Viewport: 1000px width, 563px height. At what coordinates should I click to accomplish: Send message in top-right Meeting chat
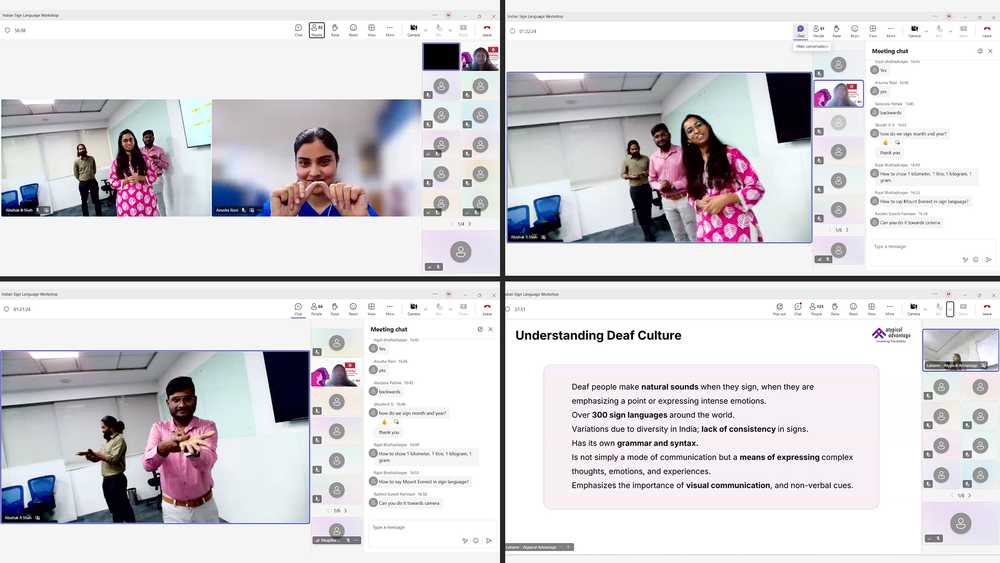(989, 260)
